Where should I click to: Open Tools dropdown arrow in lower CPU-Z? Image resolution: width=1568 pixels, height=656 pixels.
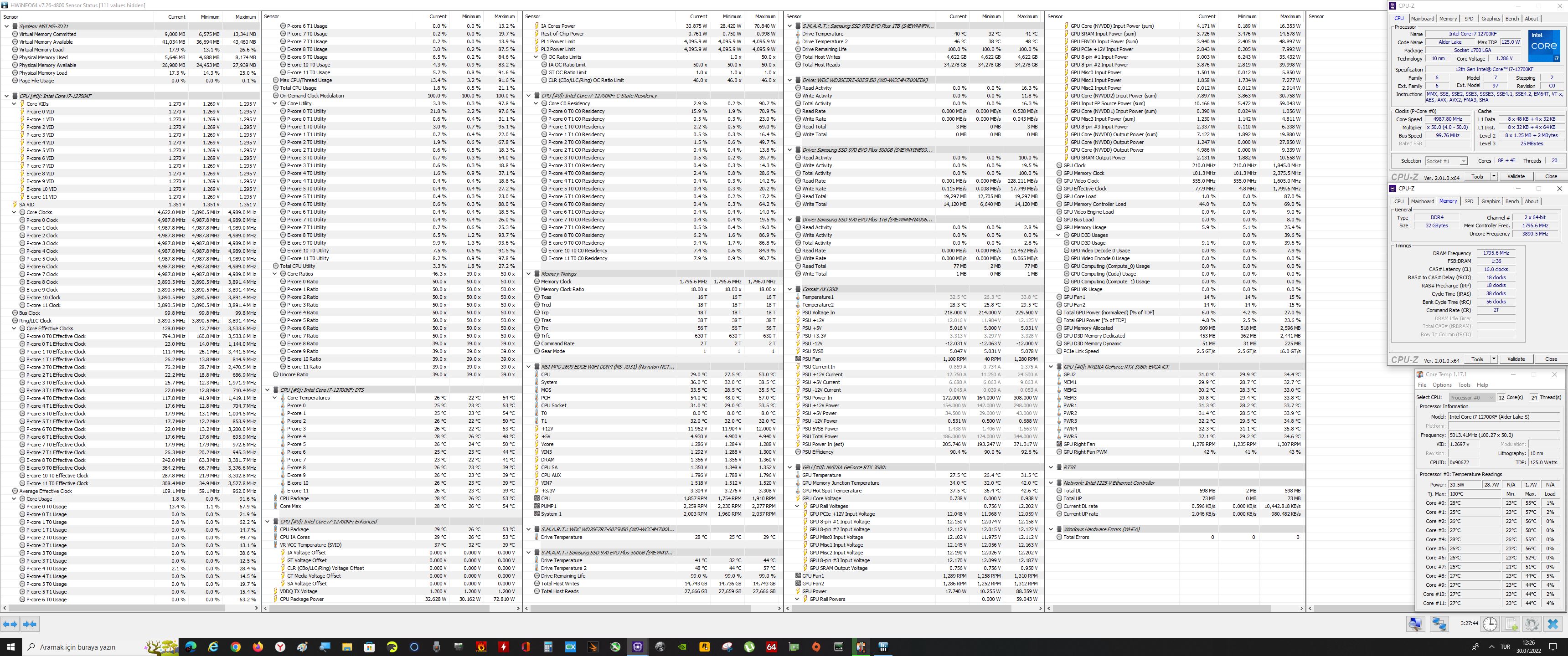tap(1493, 359)
